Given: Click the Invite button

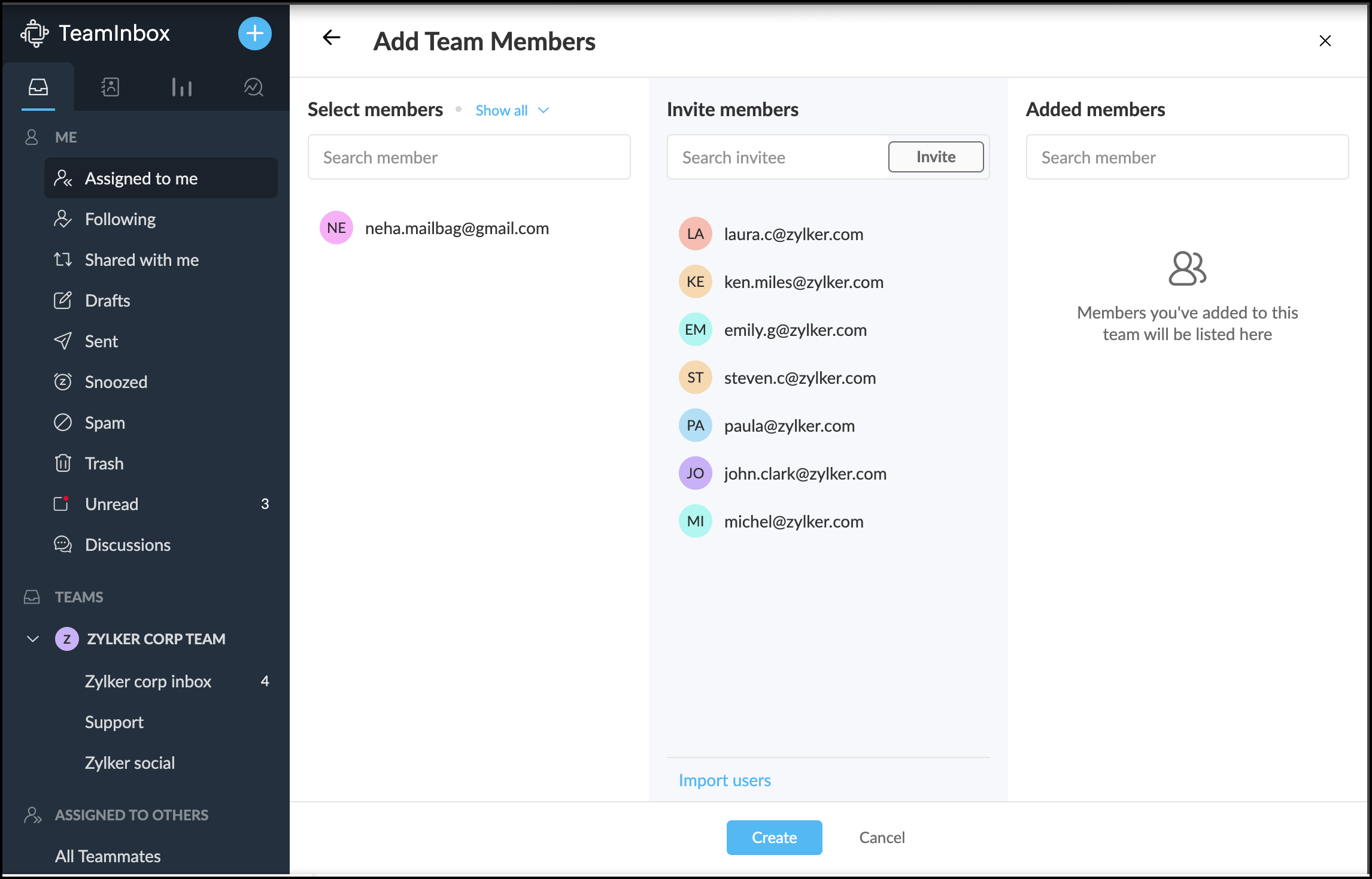Looking at the screenshot, I should point(935,157).
